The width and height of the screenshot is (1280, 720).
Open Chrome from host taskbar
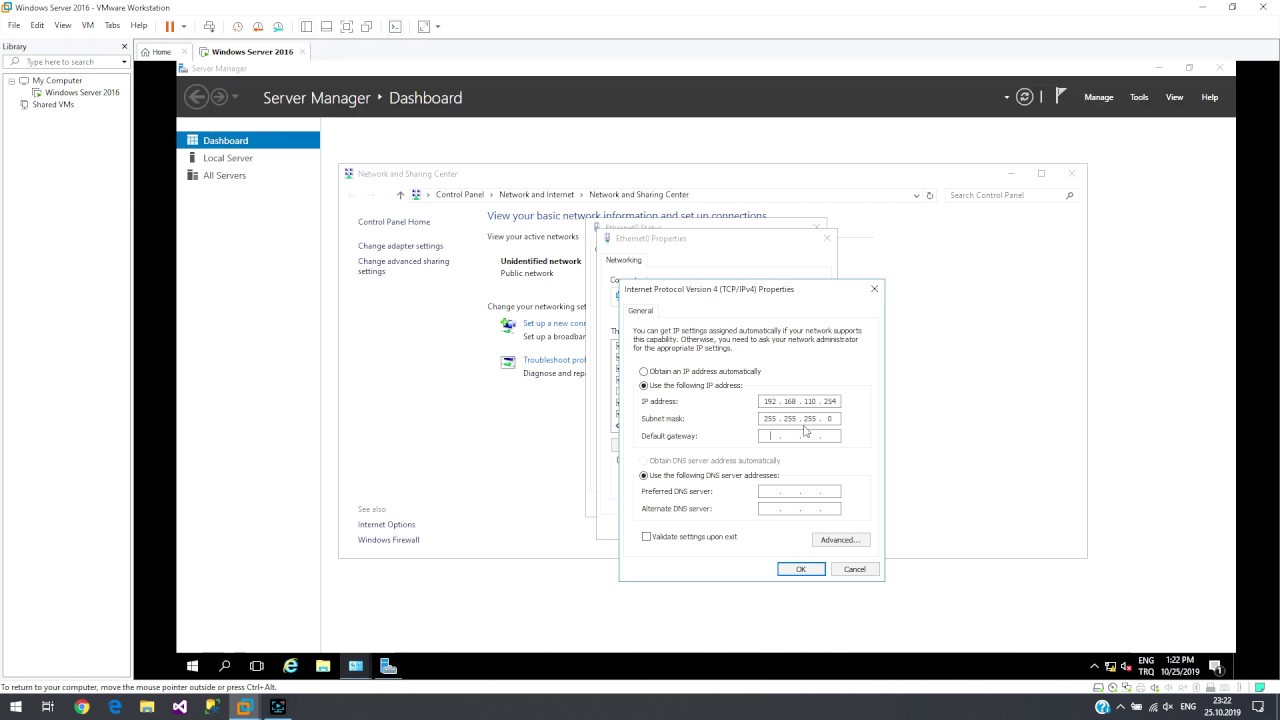[82, 707]
